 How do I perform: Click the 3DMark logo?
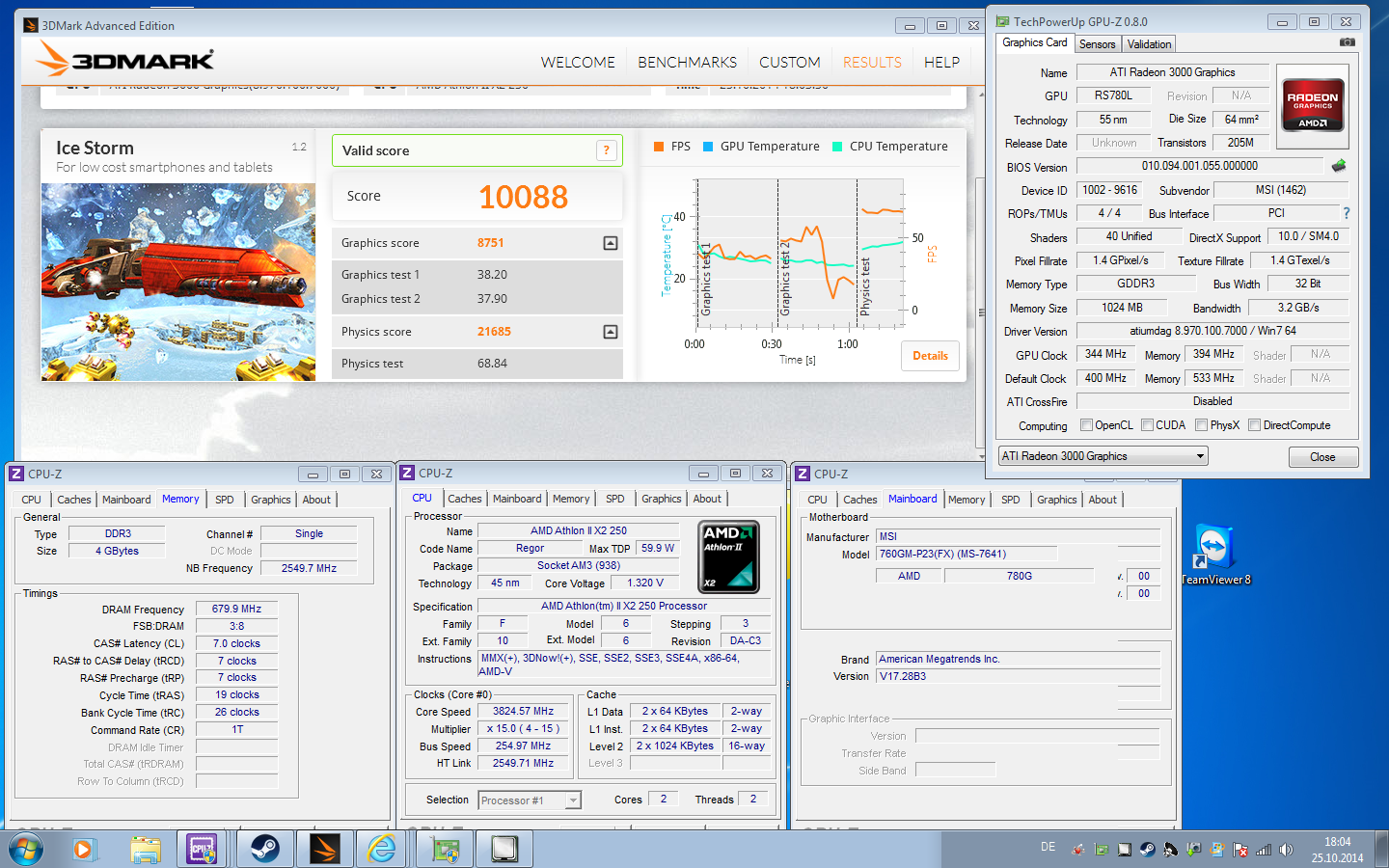pyautogui.click(x=125, y=60)
